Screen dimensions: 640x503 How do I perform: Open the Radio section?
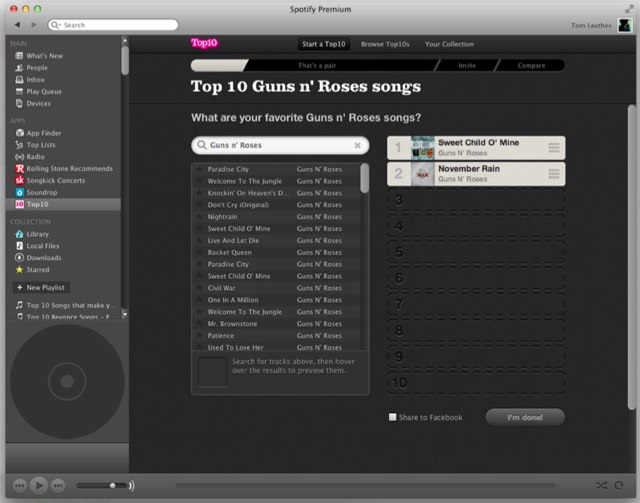click(34, 156)
